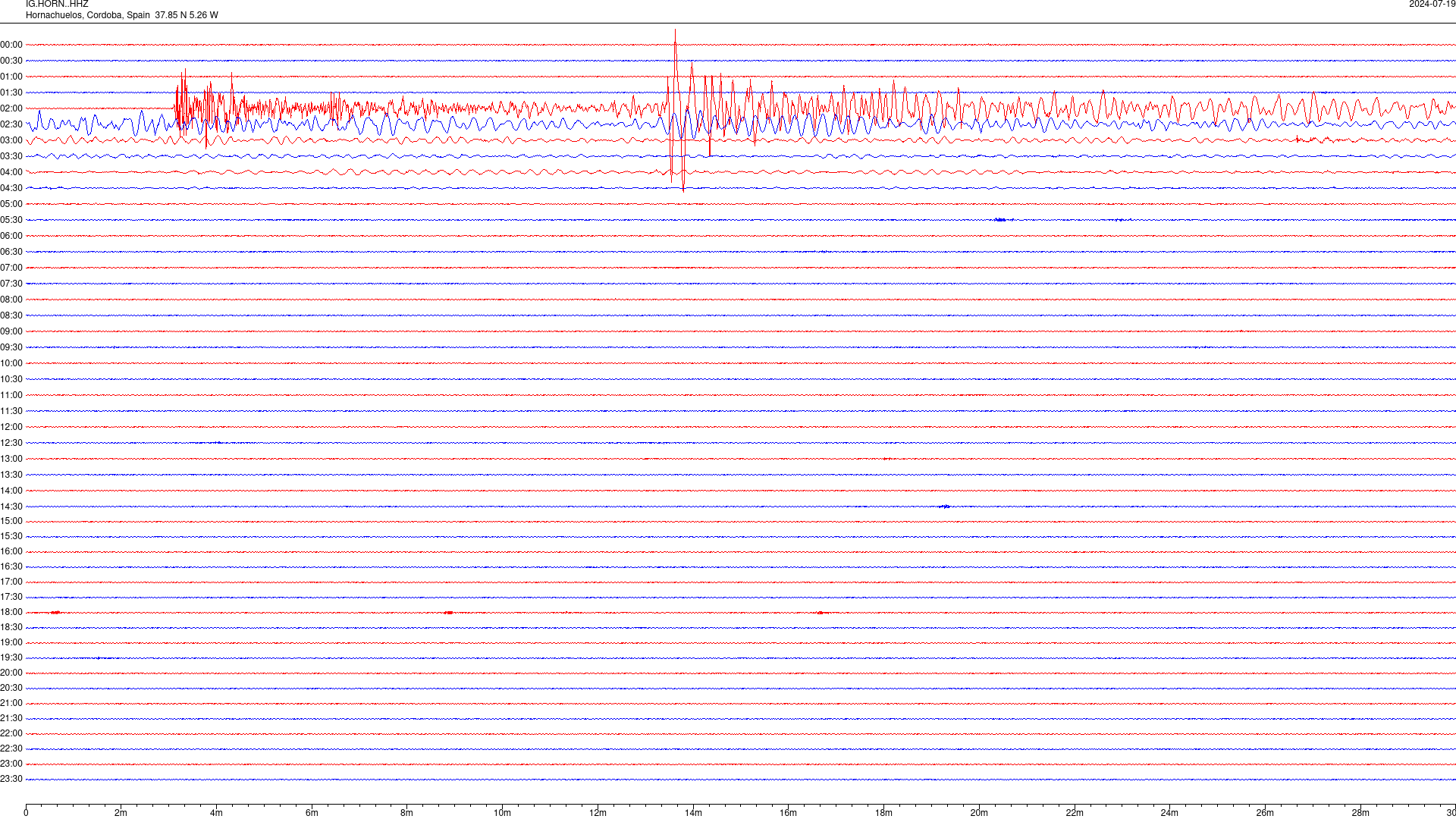The image size is (1456, 819).
Task: Click the 4m tick label on time axis
Action: [216, 813]
